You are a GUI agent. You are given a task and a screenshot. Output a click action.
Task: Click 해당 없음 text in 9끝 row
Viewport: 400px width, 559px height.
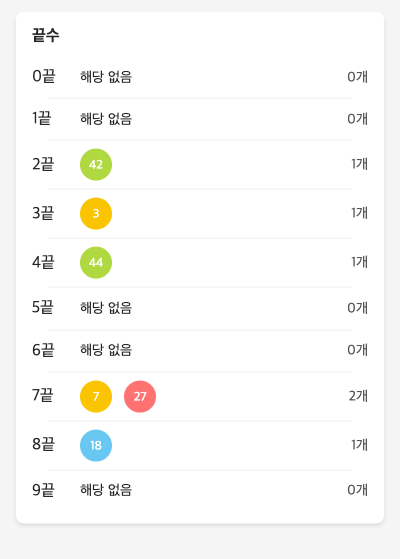[x=106, y=490]
